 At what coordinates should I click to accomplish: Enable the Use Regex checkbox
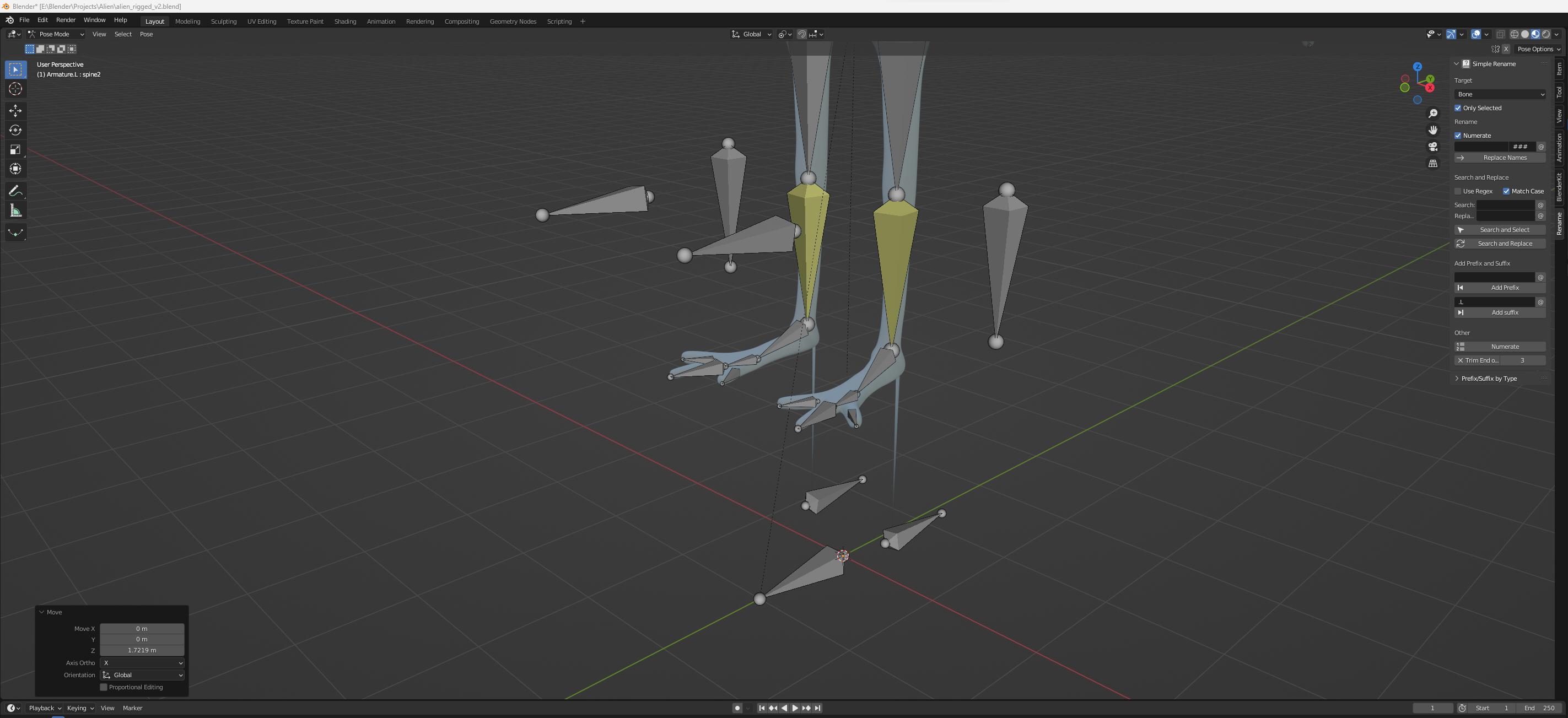[x=1458, y=191]
